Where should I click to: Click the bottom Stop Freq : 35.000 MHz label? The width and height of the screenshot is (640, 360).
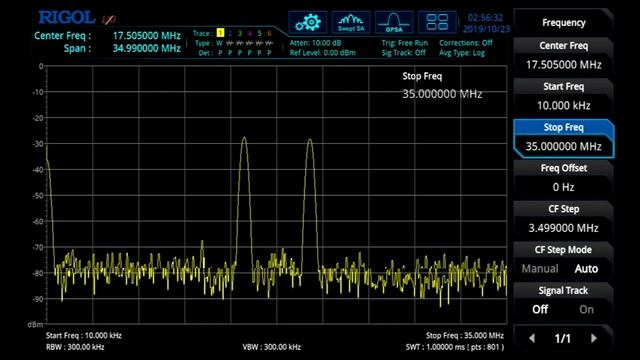[x=465, y=336]
